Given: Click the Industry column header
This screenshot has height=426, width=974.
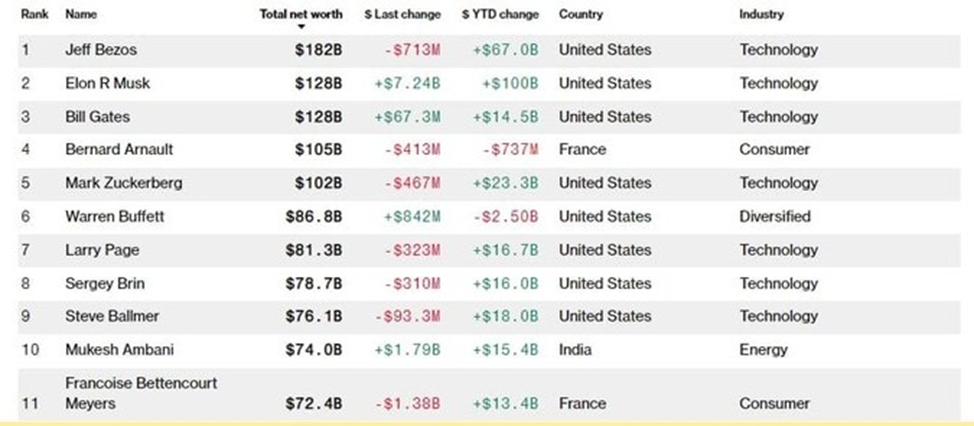Looking at the screenshot, I should tap(761, 15).
